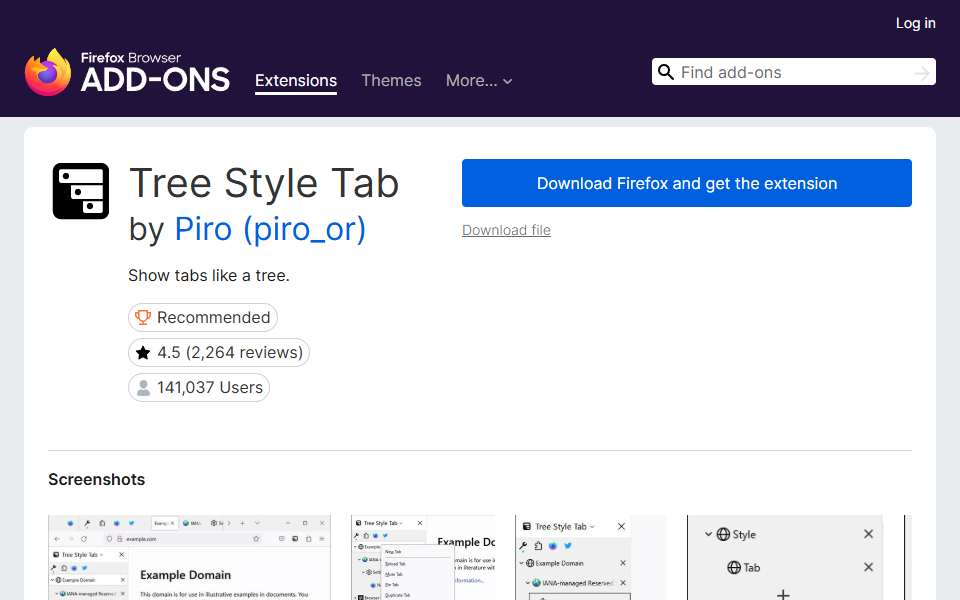The image size is (960, 600).
Task: Click the Firefox logo icon
Action: pos(48,72)
